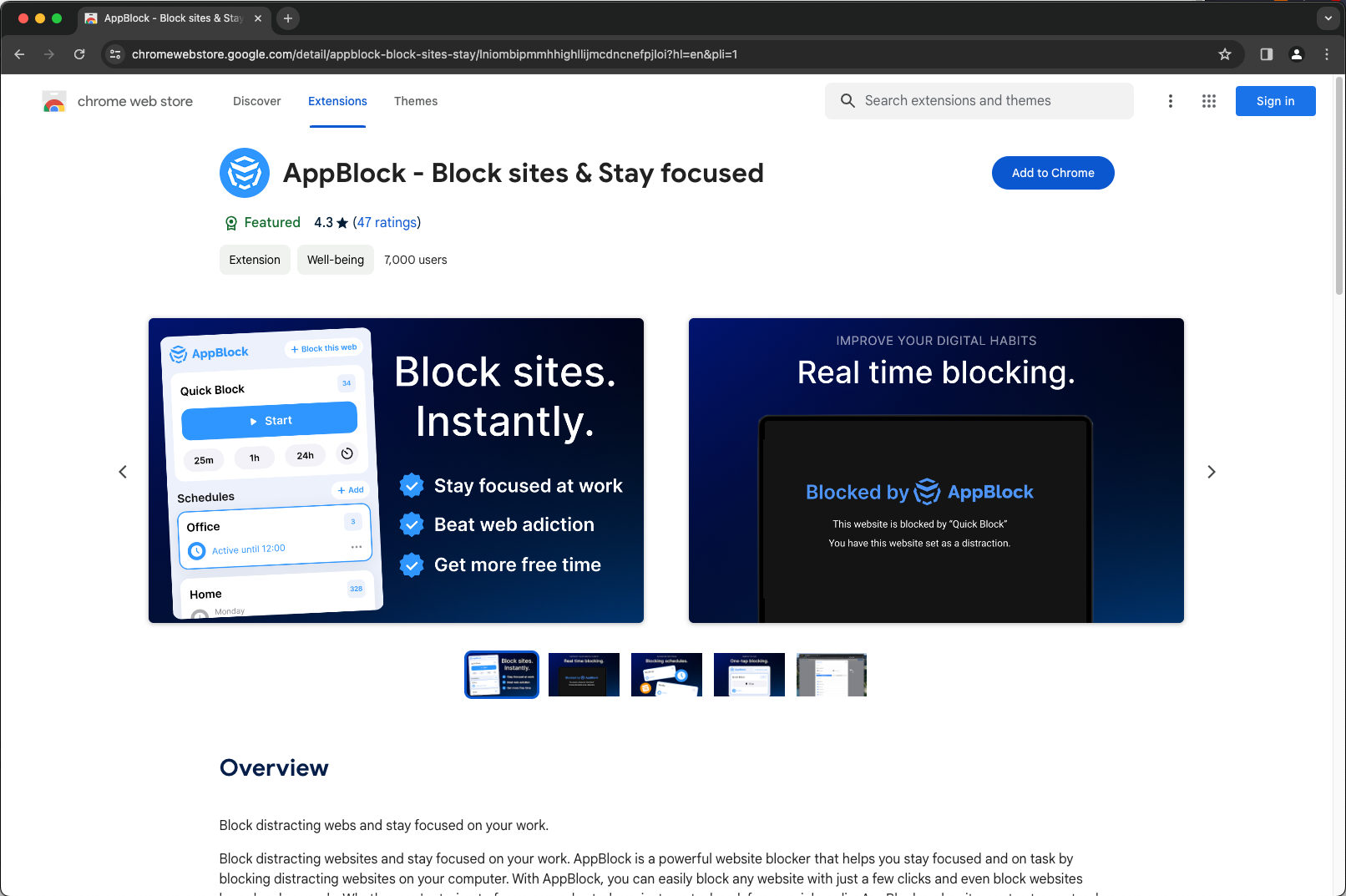Screen dimensions: 1346x896
Task: Bookmark this page with the star icon
Action: coord(1225,54)
